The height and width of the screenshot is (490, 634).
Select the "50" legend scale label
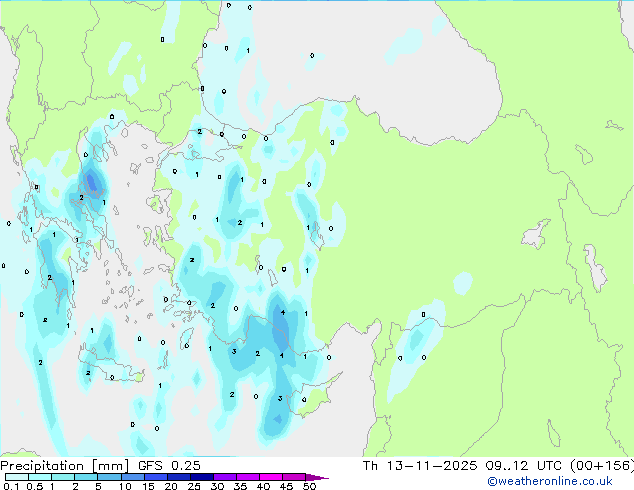pyautogui.click(x=309, y=486)
